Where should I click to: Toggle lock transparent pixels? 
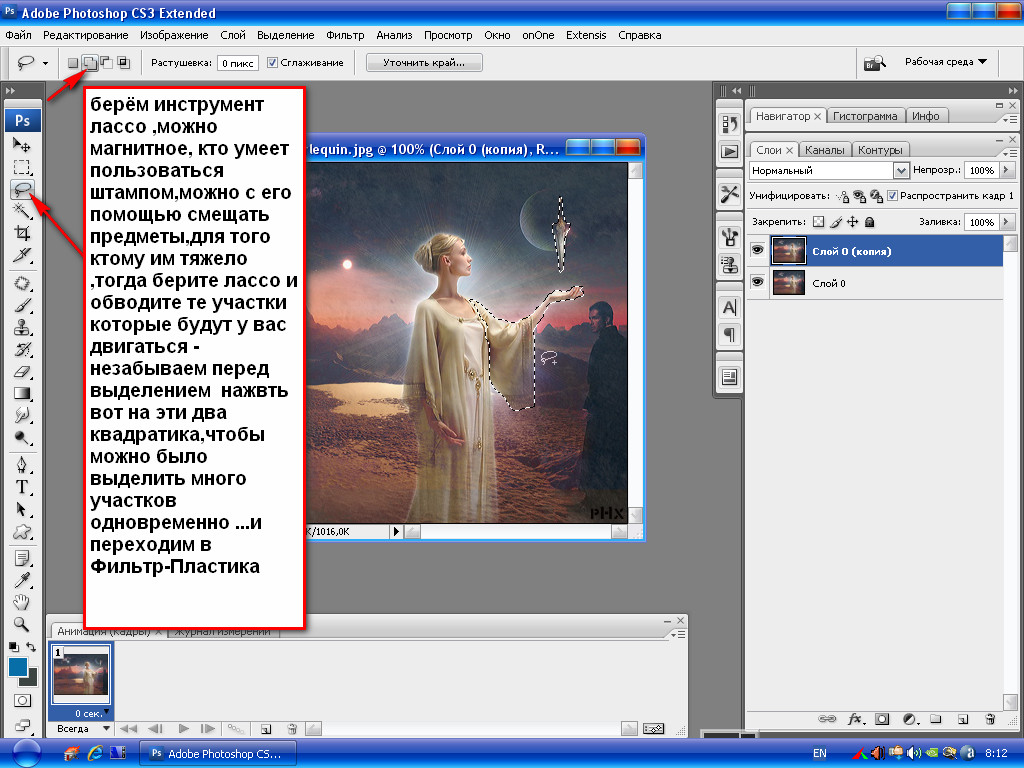pos(818,222)
